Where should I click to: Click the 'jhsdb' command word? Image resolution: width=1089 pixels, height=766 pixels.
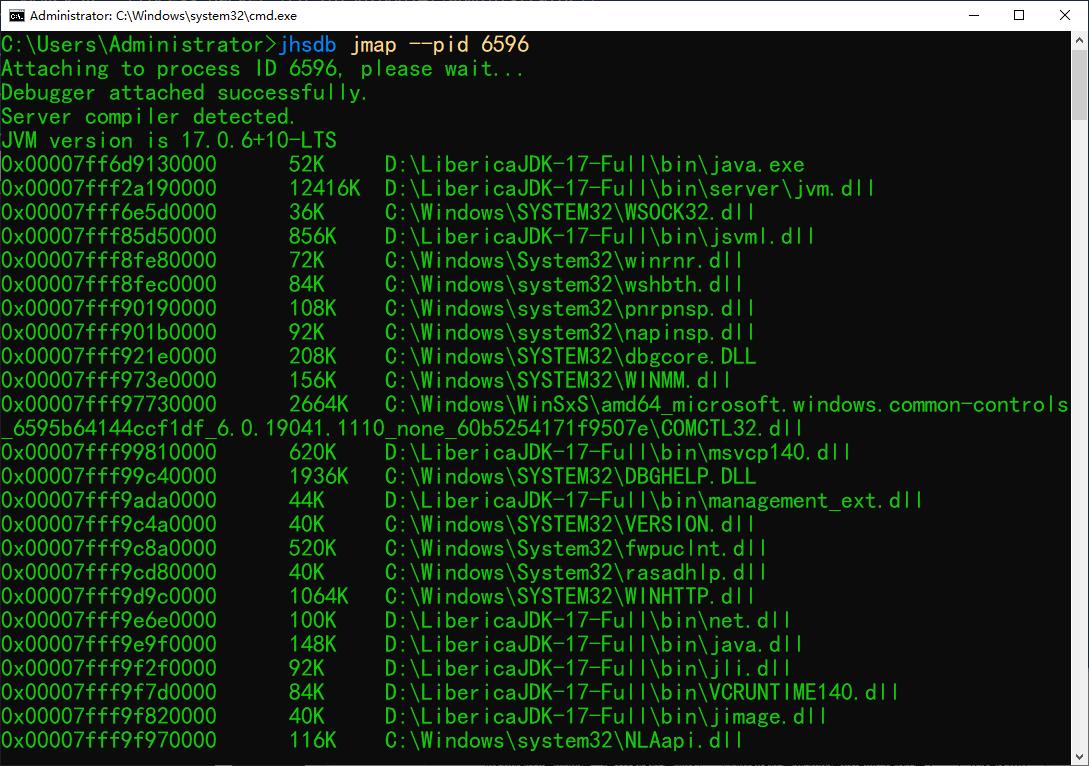coord(308,44)
